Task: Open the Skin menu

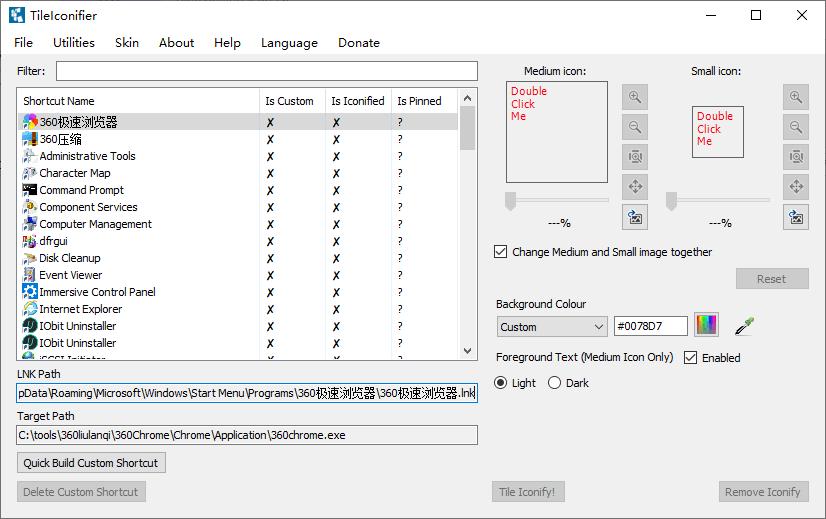Action: tap(127, 43)
